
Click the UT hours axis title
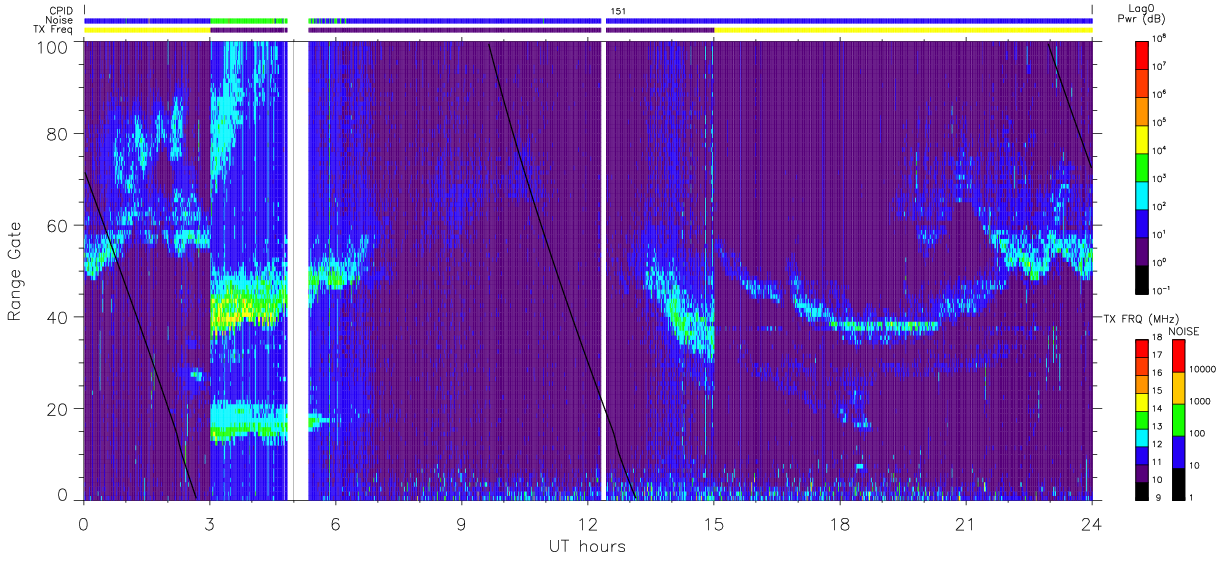click(587, 546)
